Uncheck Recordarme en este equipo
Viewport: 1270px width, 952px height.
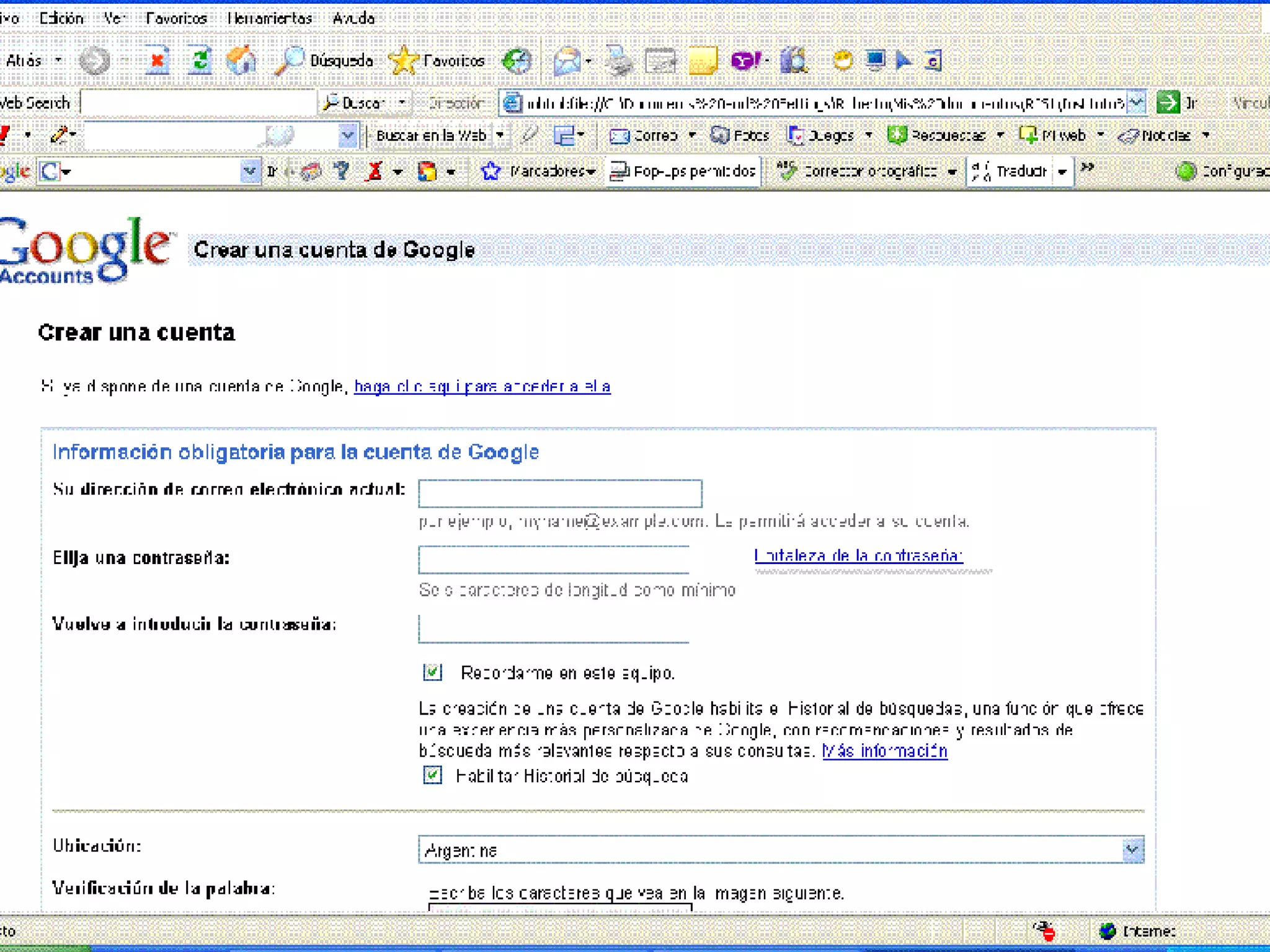(432, 672)
